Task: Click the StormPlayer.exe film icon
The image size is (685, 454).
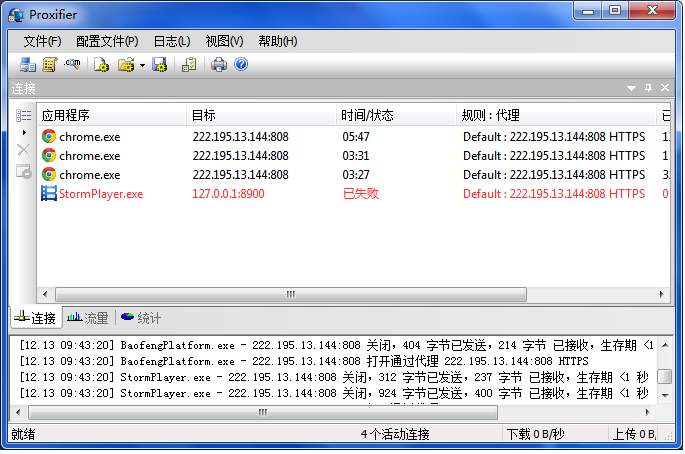Action: tap(49, 193)
